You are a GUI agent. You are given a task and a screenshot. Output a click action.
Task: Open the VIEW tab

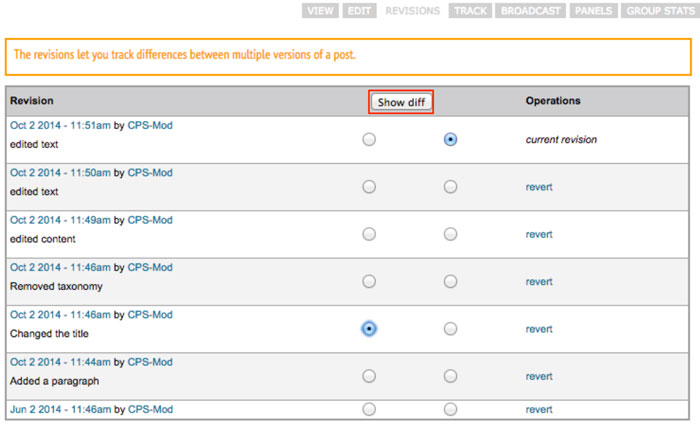pyautogui.click(x=320, y=11)
